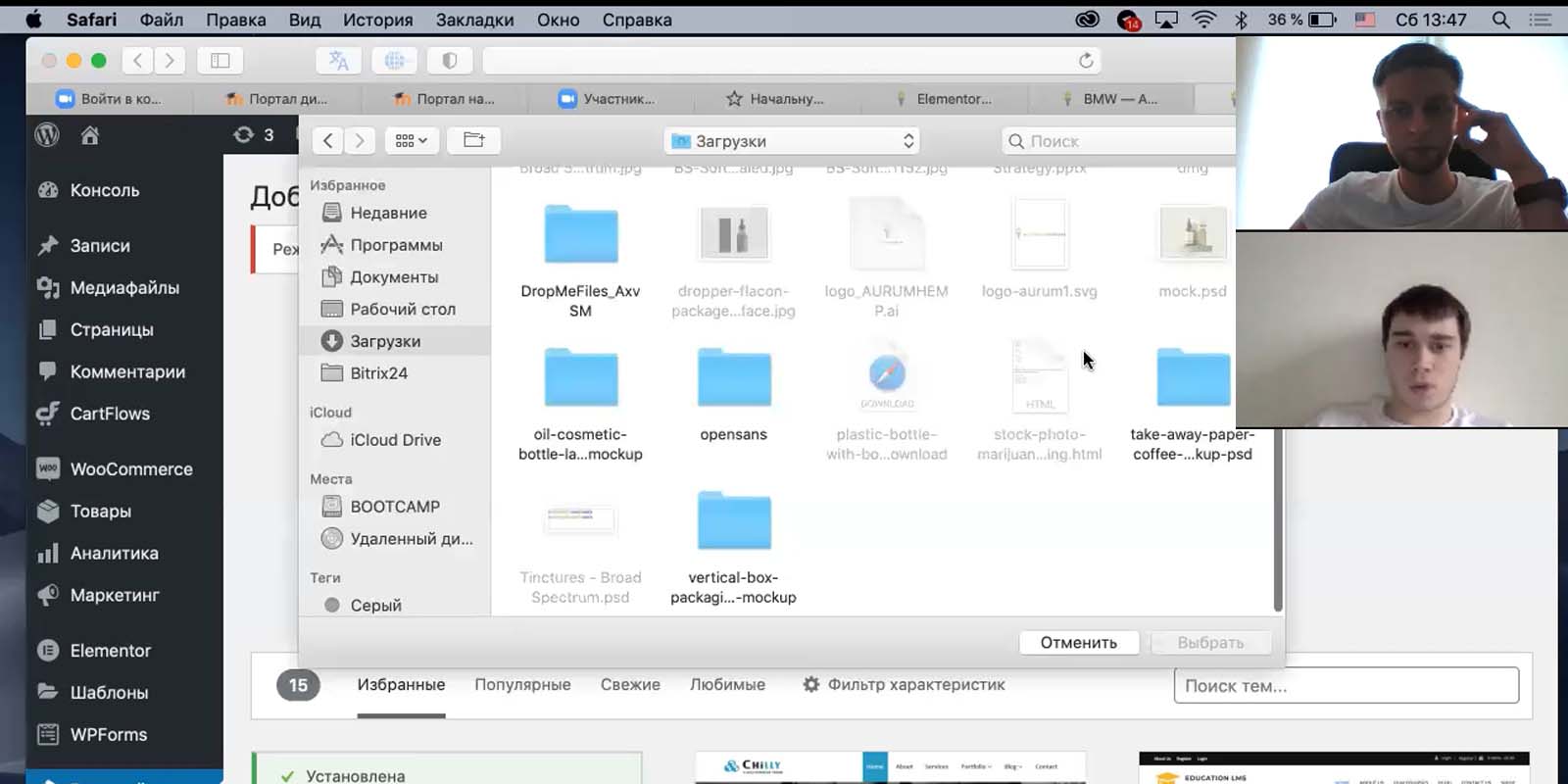Viewport: 1568px width, 784px height.
Task: Expand the Загрузки location dropdown
Action: point(792,141)
